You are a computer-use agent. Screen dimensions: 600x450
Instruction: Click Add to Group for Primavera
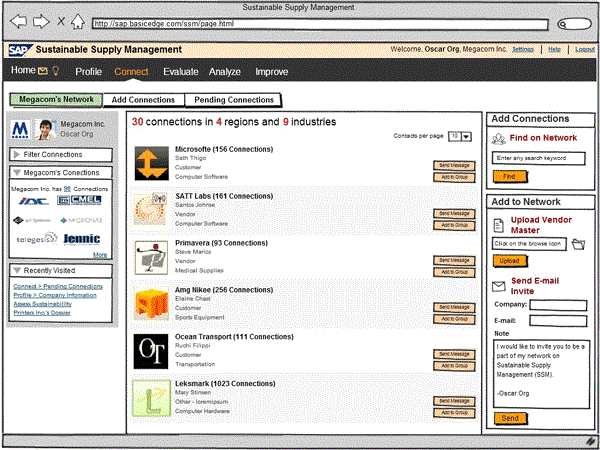click(454, 272)
